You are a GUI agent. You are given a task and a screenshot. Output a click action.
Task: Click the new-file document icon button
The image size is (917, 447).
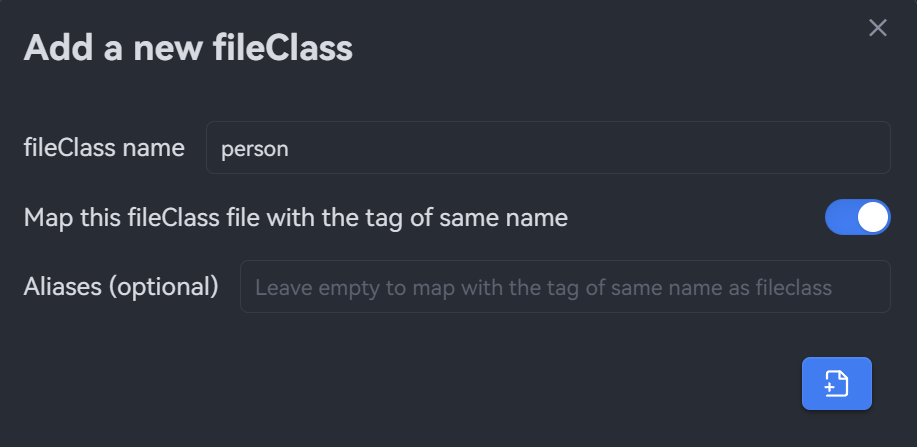point(836,383)
